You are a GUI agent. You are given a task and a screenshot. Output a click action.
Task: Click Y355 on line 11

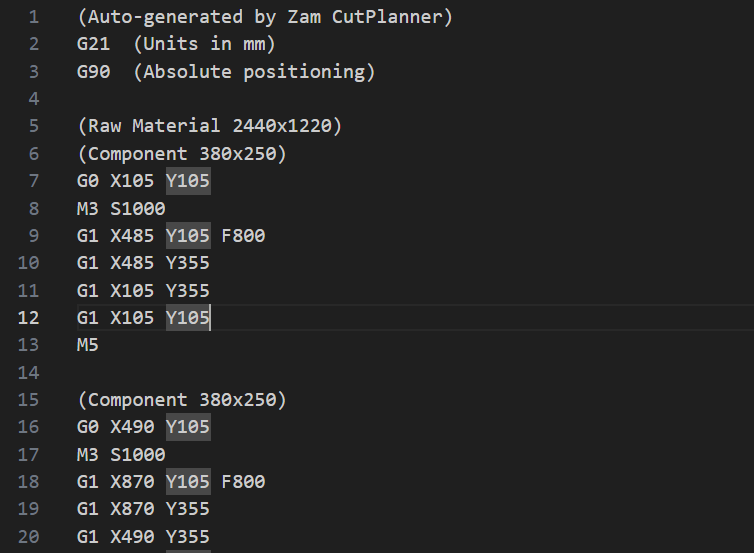coord(188,290)
